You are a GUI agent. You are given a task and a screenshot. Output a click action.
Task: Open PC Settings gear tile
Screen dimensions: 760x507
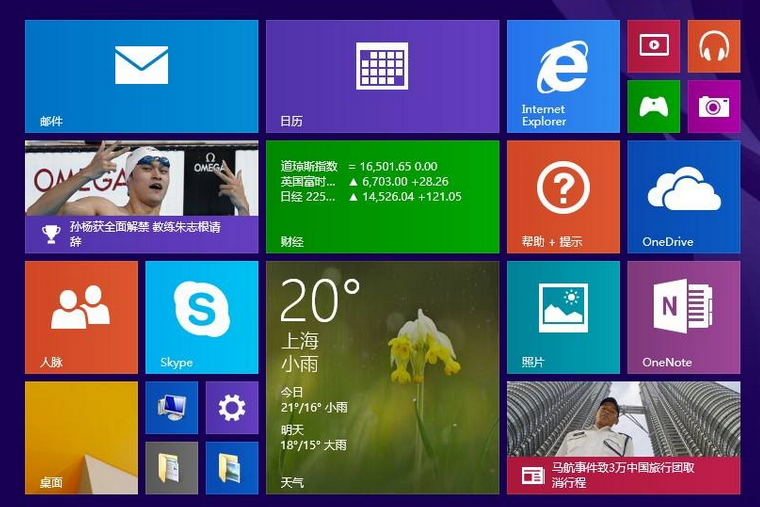[x=231, y=407]
